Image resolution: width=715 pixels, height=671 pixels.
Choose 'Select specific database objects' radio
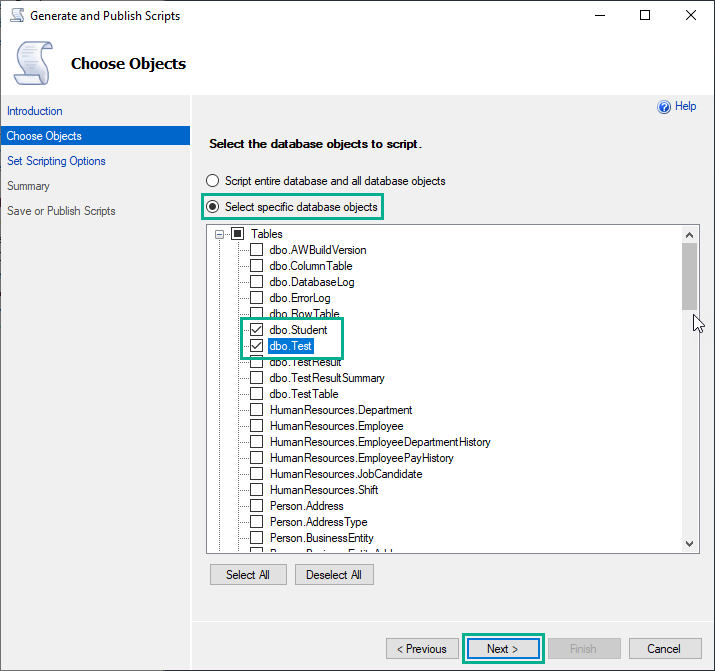point(212,207)
